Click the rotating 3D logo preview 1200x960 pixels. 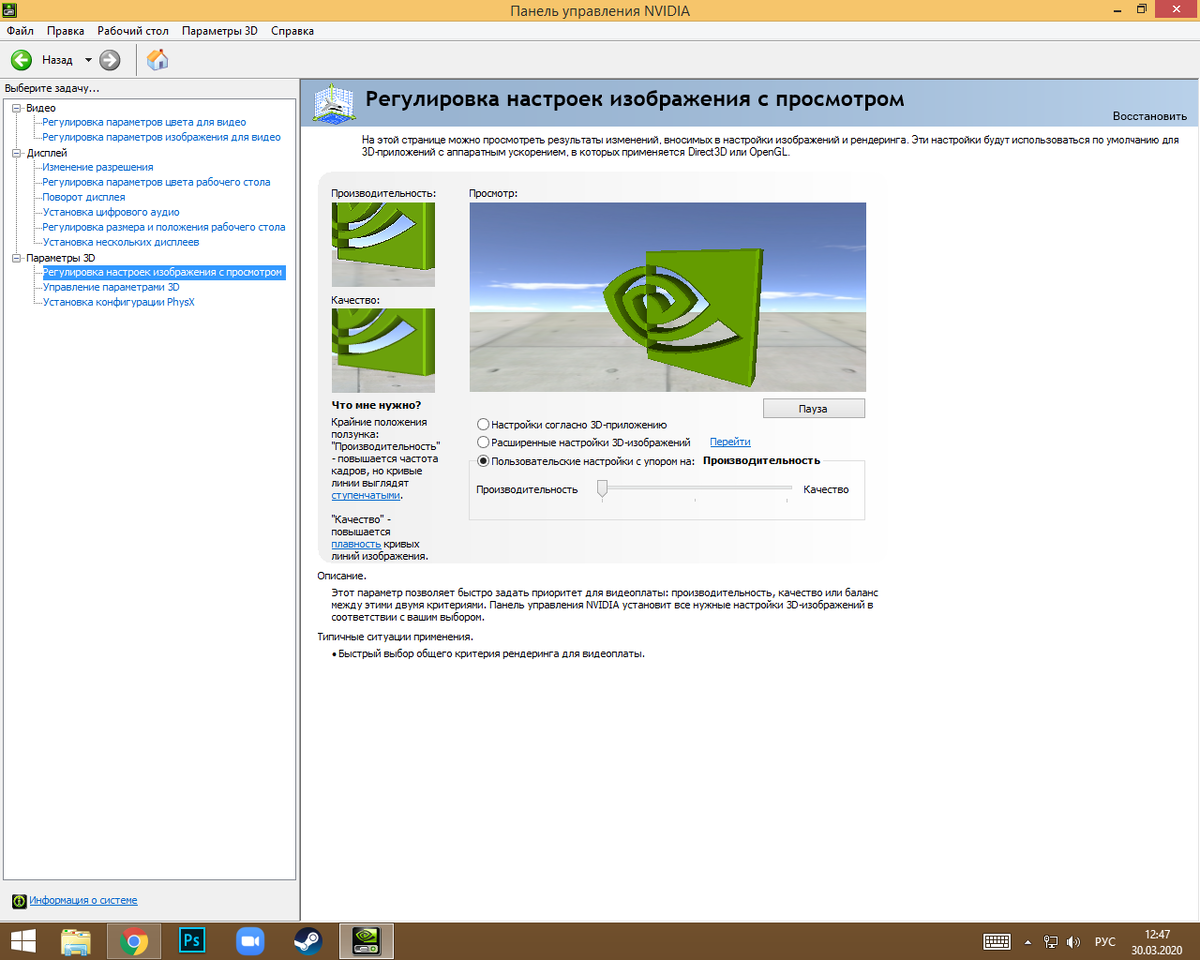[667, 297]
